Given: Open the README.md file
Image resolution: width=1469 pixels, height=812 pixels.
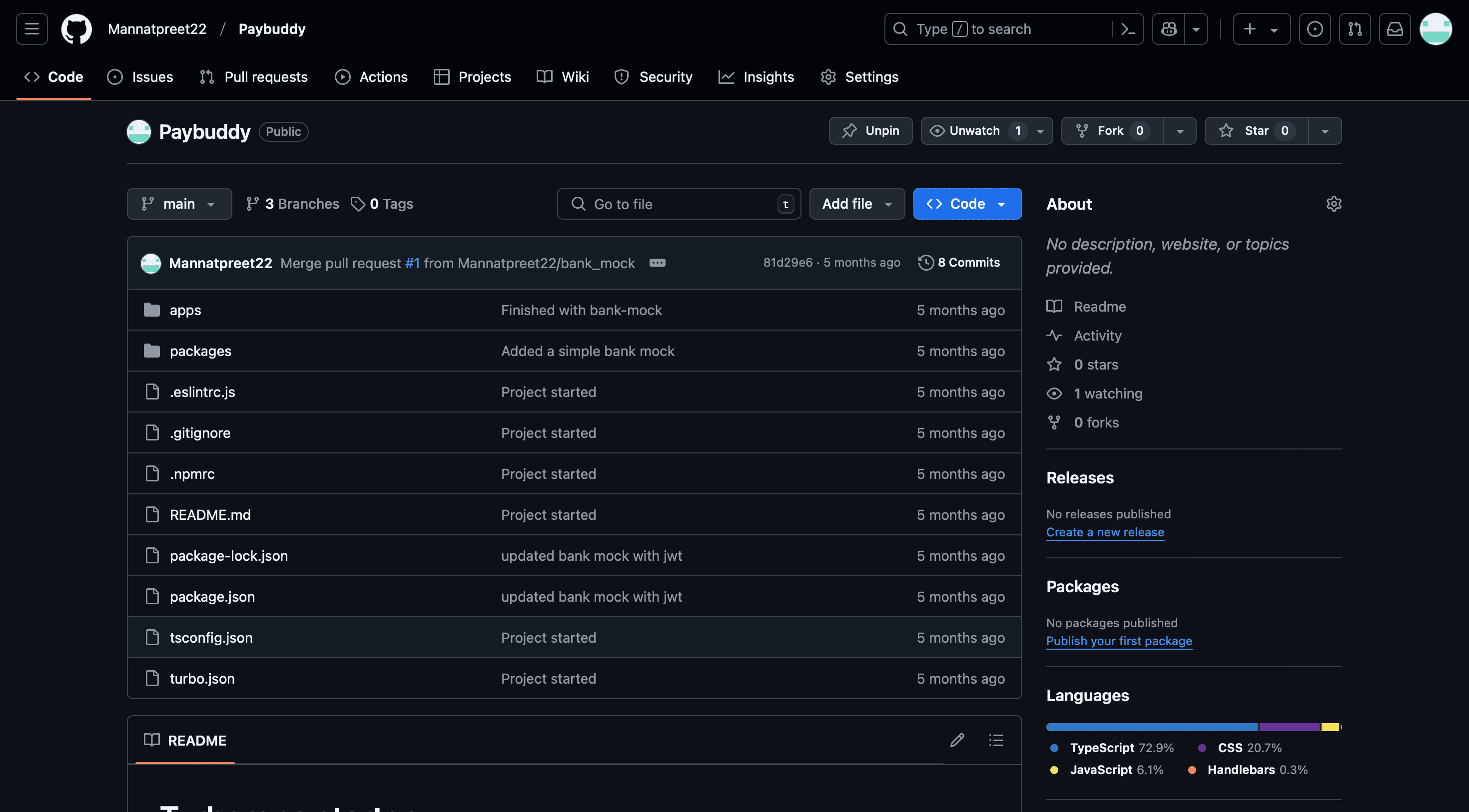Looking at the screenshot, I should click(210, 515).
